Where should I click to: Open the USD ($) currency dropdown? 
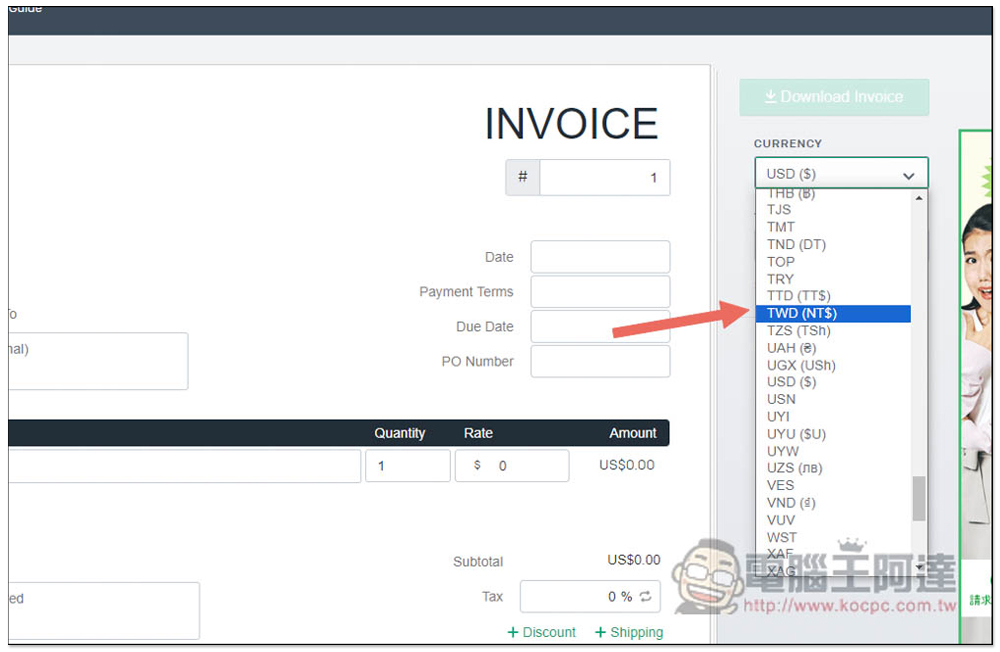tap(841, 174)
